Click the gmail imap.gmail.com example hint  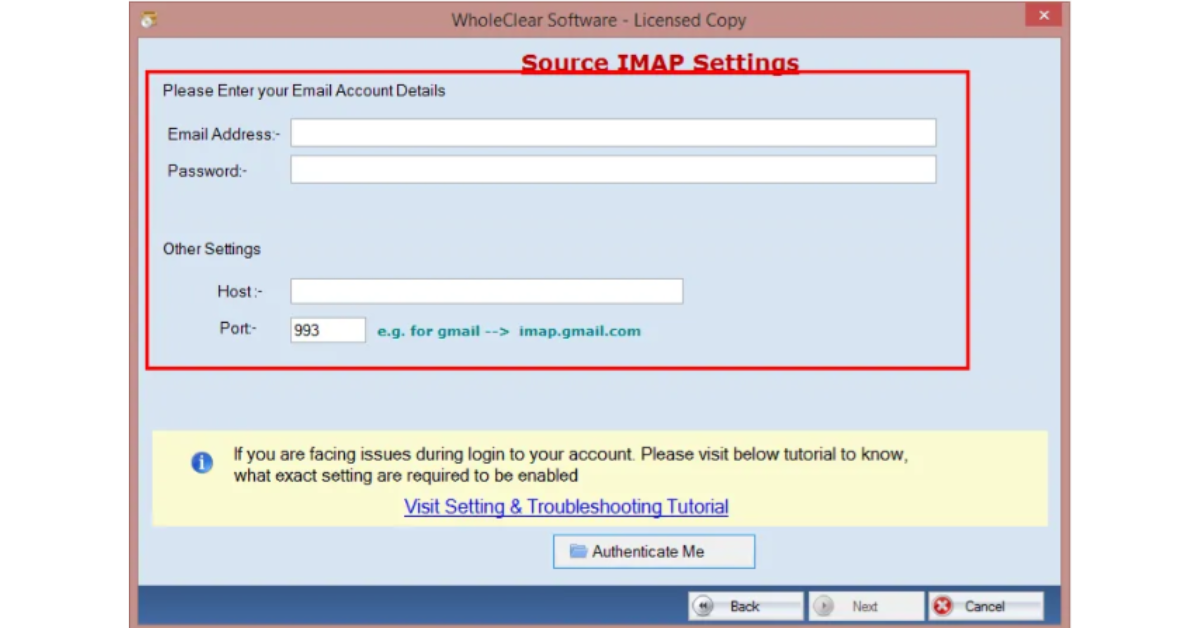coord(509,331)
